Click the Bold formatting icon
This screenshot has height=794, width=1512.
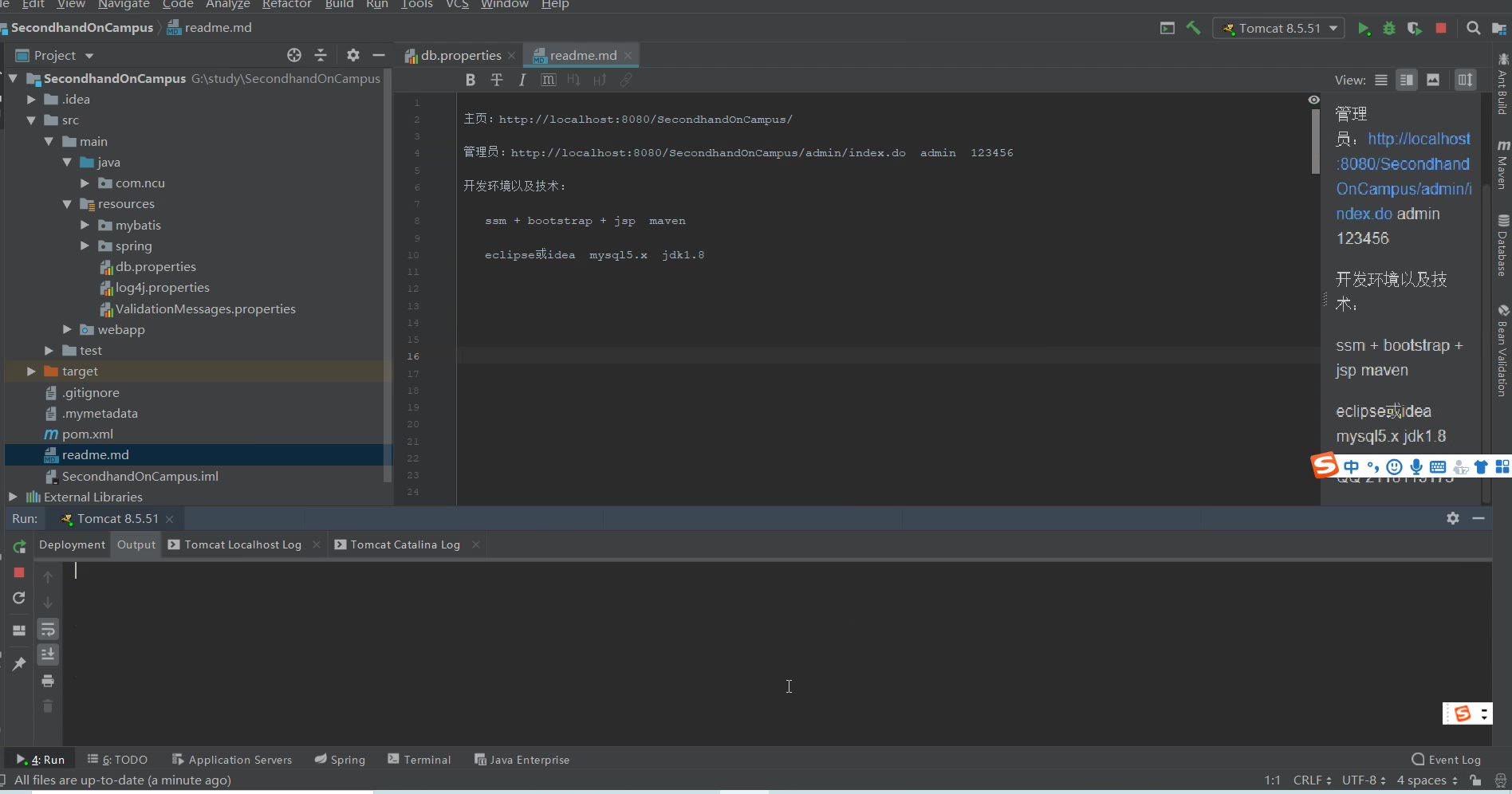tap(470, 80)
